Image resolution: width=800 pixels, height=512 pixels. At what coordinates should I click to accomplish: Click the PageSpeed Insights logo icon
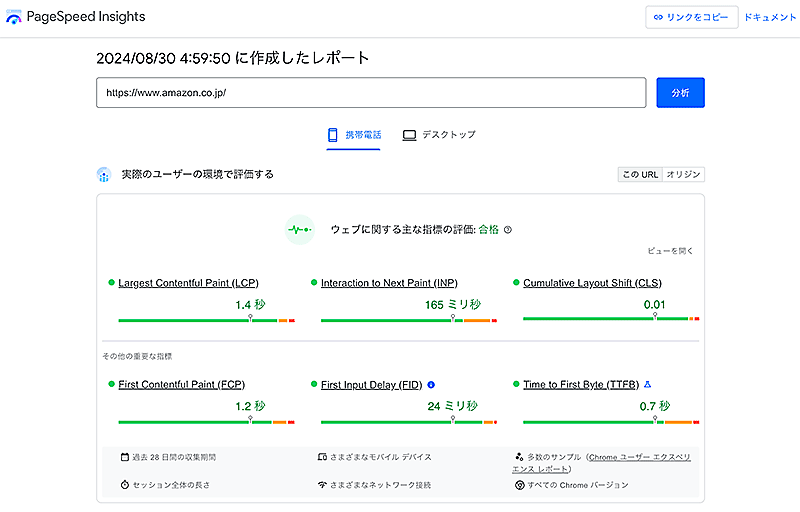click(14, 17)
